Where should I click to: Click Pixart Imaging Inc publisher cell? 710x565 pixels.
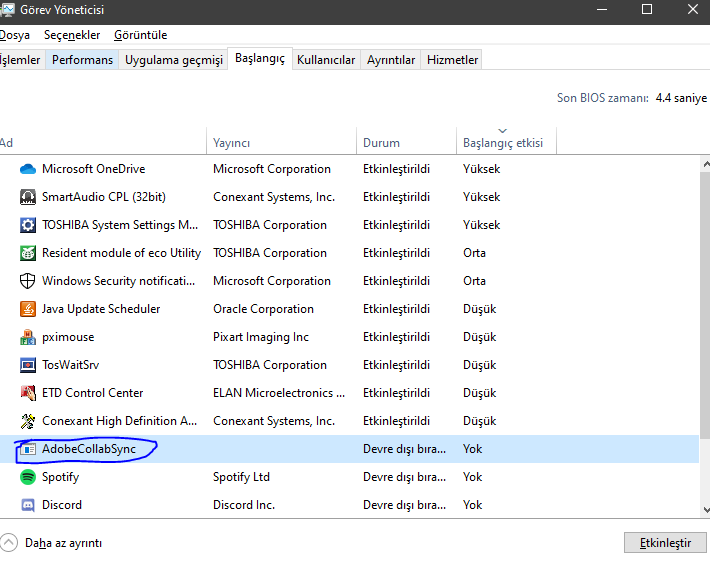coord(261,337)
